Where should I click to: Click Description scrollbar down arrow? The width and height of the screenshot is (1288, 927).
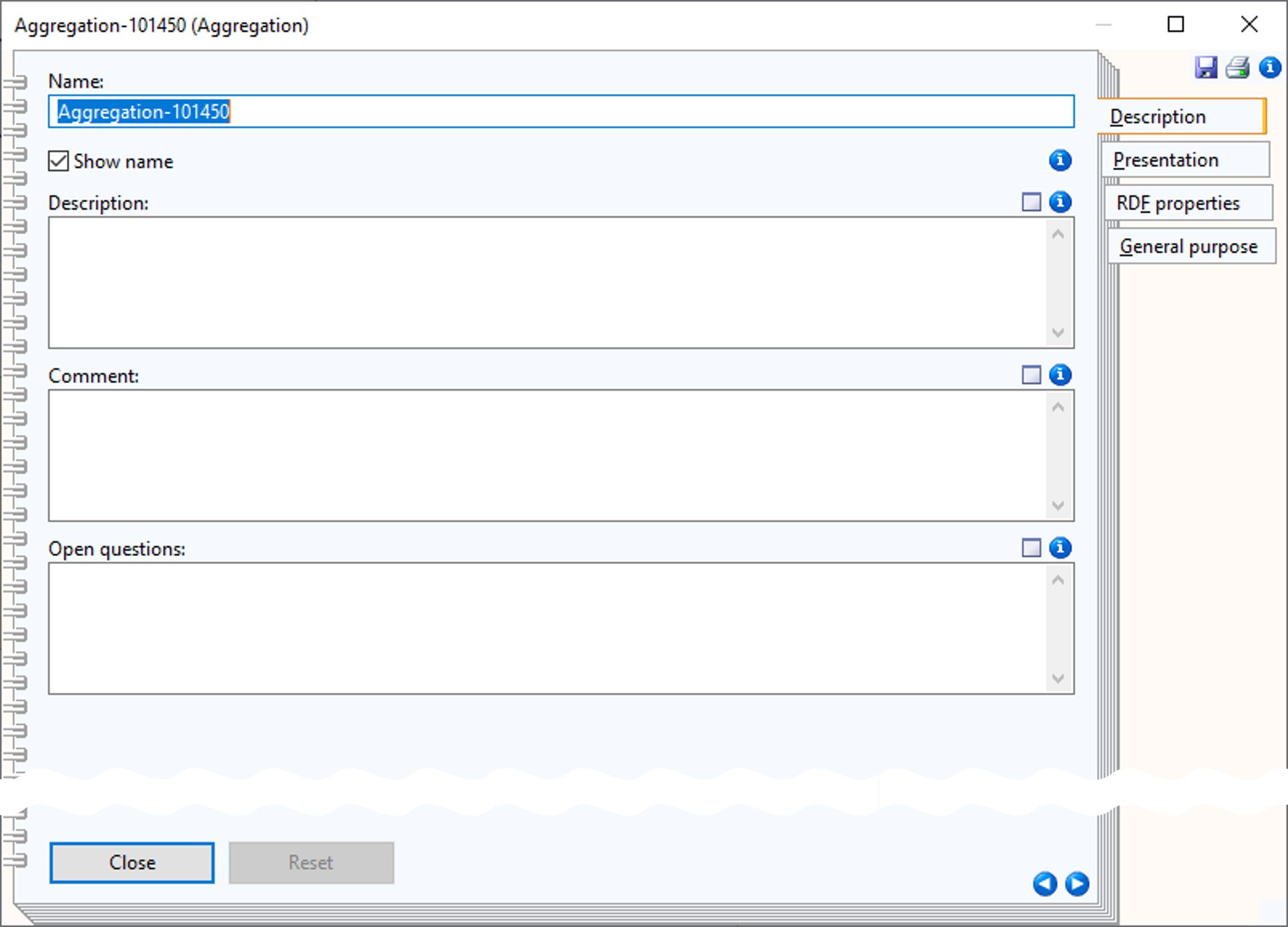pyautogui.click(x=1058, y=333)
